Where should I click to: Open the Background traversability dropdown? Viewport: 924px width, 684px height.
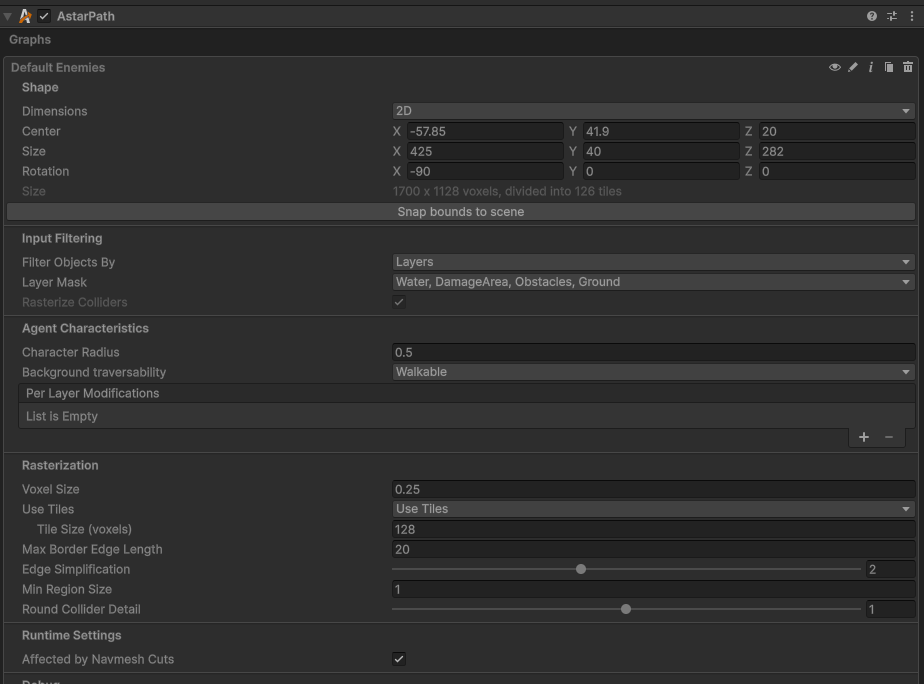tap(653, 372)
